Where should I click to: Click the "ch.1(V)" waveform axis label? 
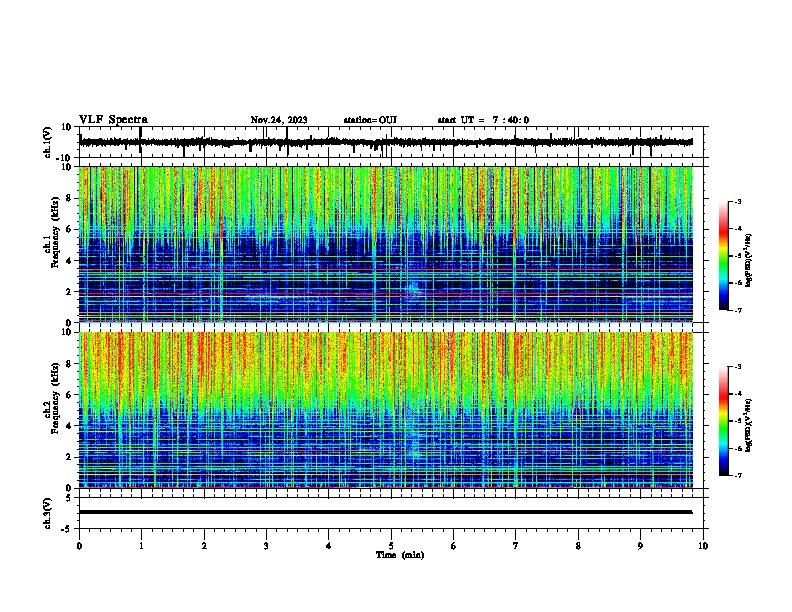click(x=48, y=142)
